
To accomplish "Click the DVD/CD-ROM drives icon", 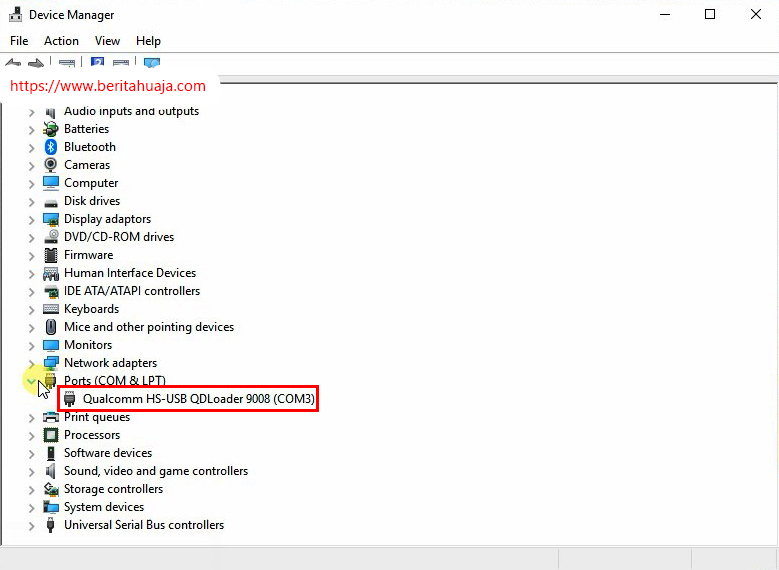I will point(51,237).
